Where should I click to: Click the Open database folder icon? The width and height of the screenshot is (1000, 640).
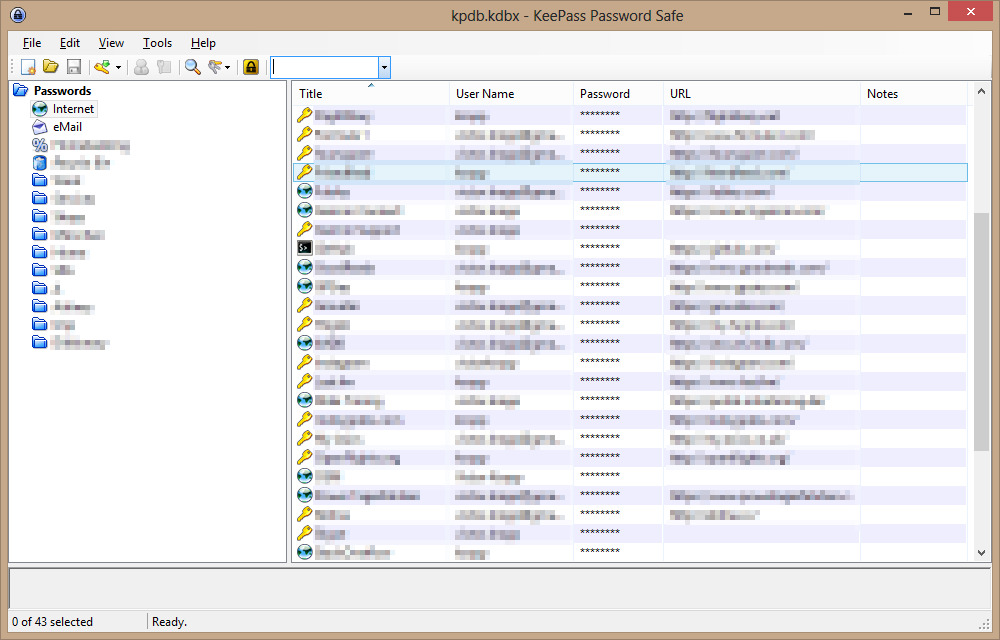coord(50,67)
